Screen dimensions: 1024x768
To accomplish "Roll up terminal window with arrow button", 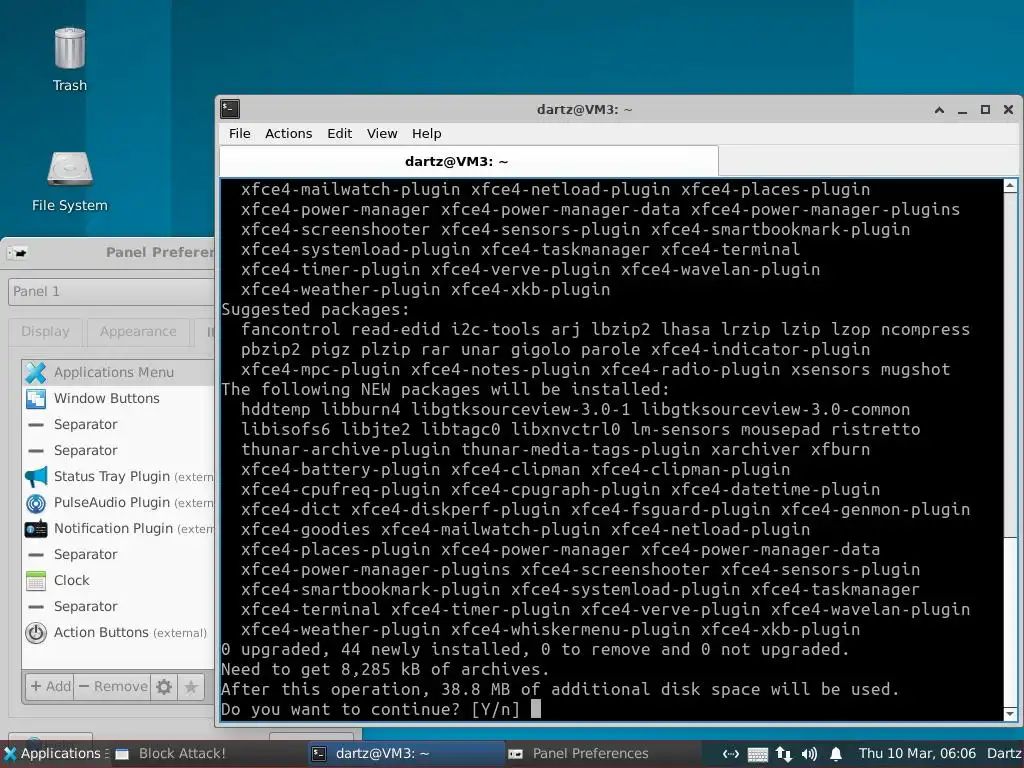I will 939,110.
